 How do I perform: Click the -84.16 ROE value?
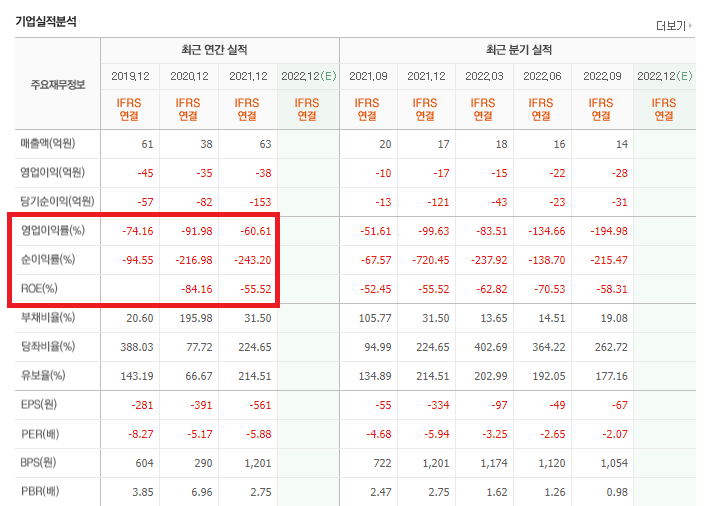(197, 289)
